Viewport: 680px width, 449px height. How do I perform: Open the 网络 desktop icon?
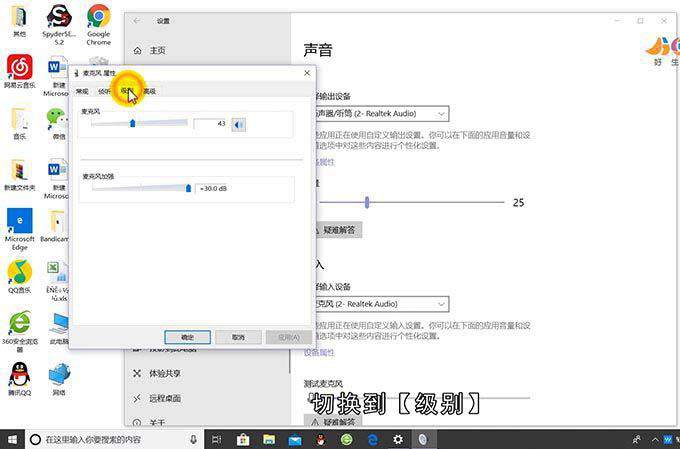pyautogui.click(x=59, y=379)
